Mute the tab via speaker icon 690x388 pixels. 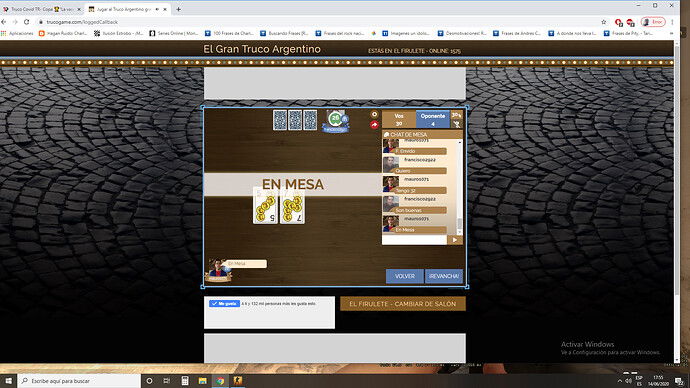157,9
